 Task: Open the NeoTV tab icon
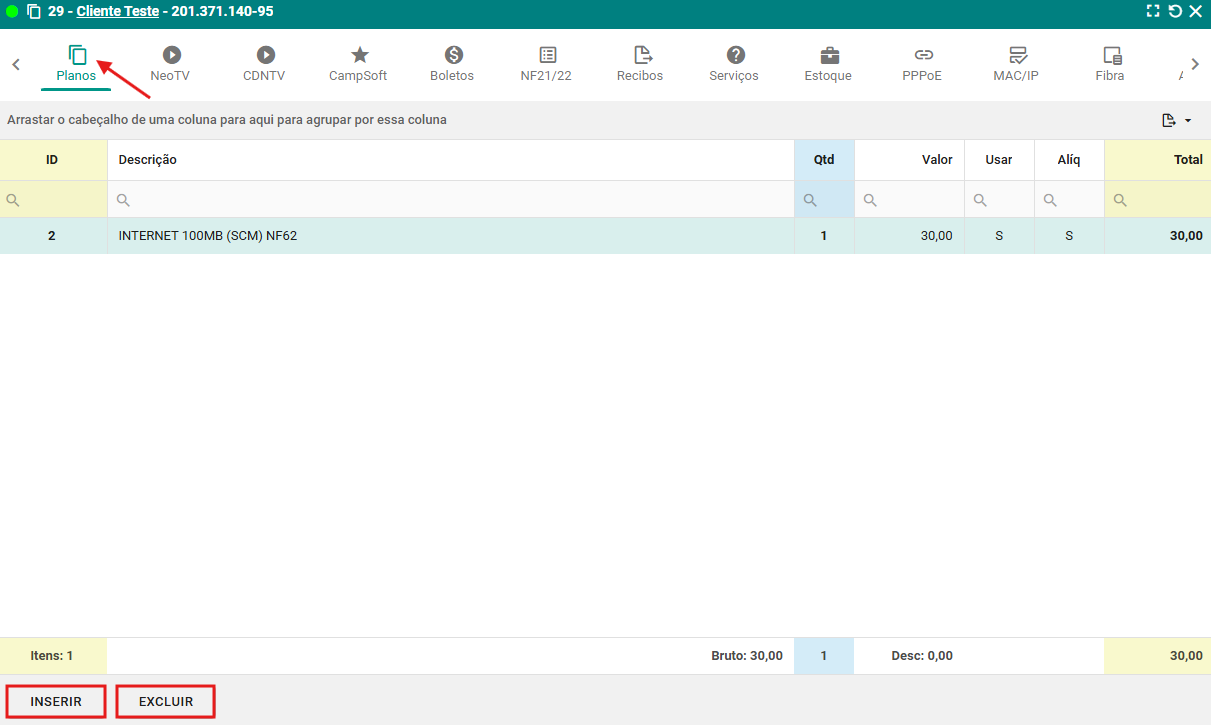click(x=170, y=55)
